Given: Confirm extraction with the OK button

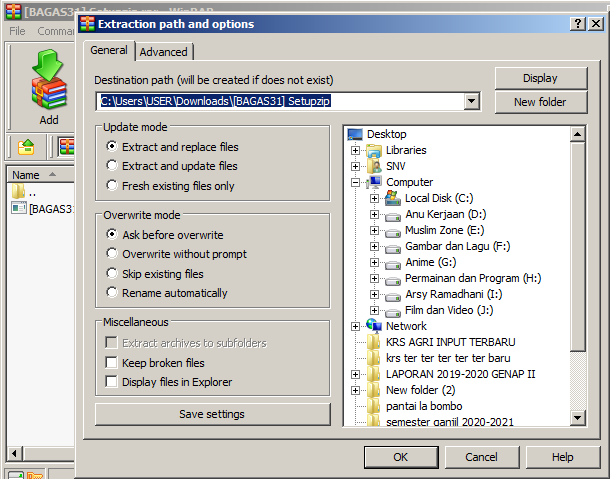Looking at the screenshot, I should coord(401,457).
